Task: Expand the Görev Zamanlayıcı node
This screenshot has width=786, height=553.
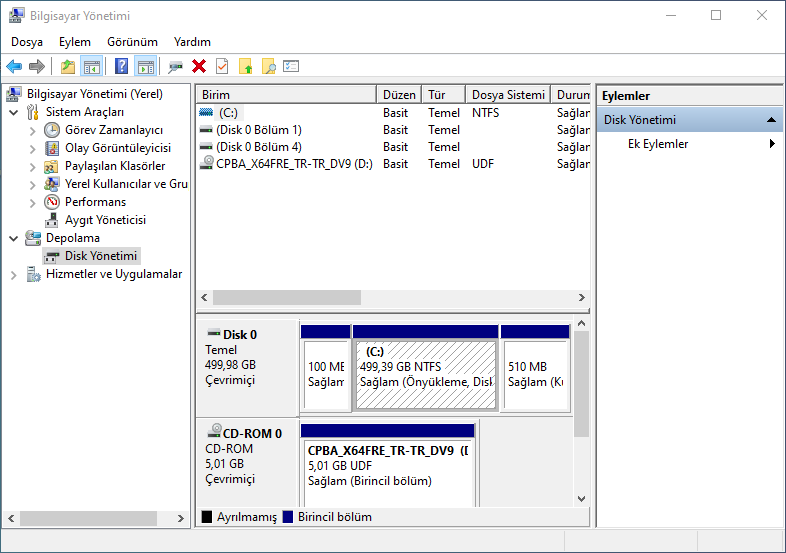Action: pyautogui.click(x=33, y=131)
